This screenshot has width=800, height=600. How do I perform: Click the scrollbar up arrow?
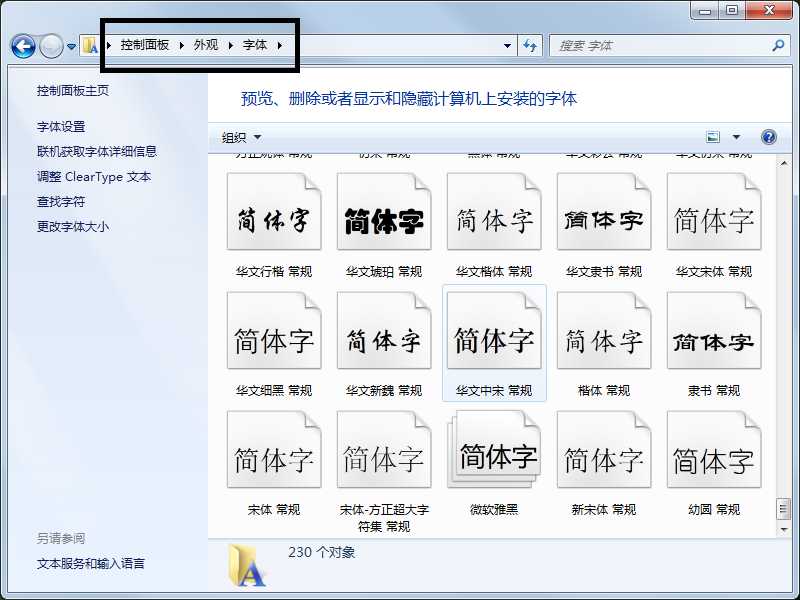784,163
